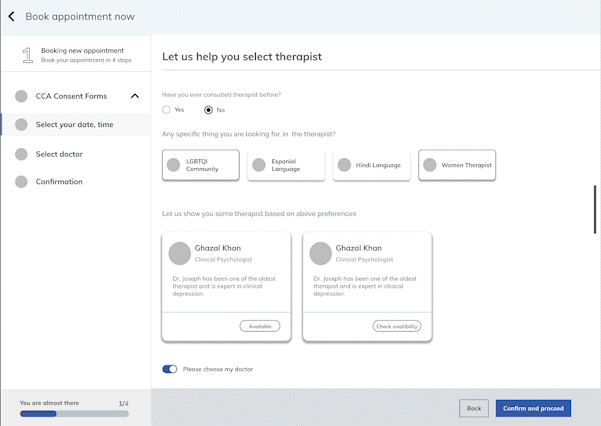Click the Confirmation step circle icon
This screenshot has width=601, height=426.
(21, 181)
